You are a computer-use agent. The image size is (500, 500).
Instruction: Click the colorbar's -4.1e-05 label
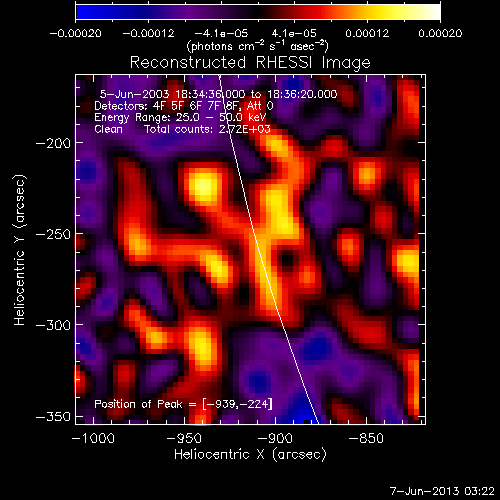click(221, 33)
